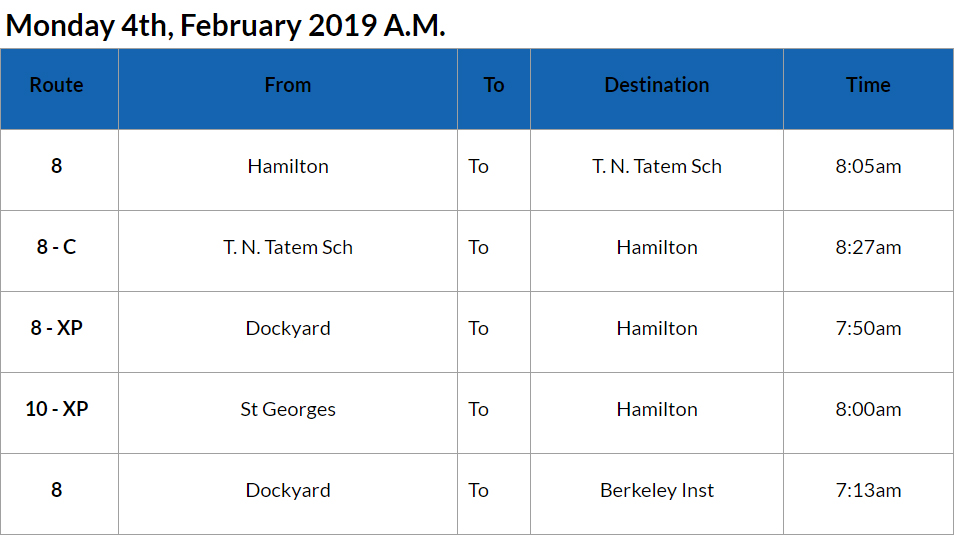Click the 8:05am time cell
The width and height of the screenshot is (954, 535).
click(868, 167)
